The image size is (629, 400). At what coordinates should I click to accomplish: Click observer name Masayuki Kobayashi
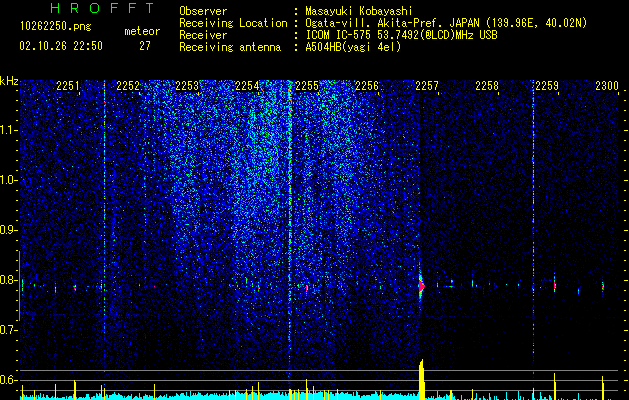coord(359,11)
